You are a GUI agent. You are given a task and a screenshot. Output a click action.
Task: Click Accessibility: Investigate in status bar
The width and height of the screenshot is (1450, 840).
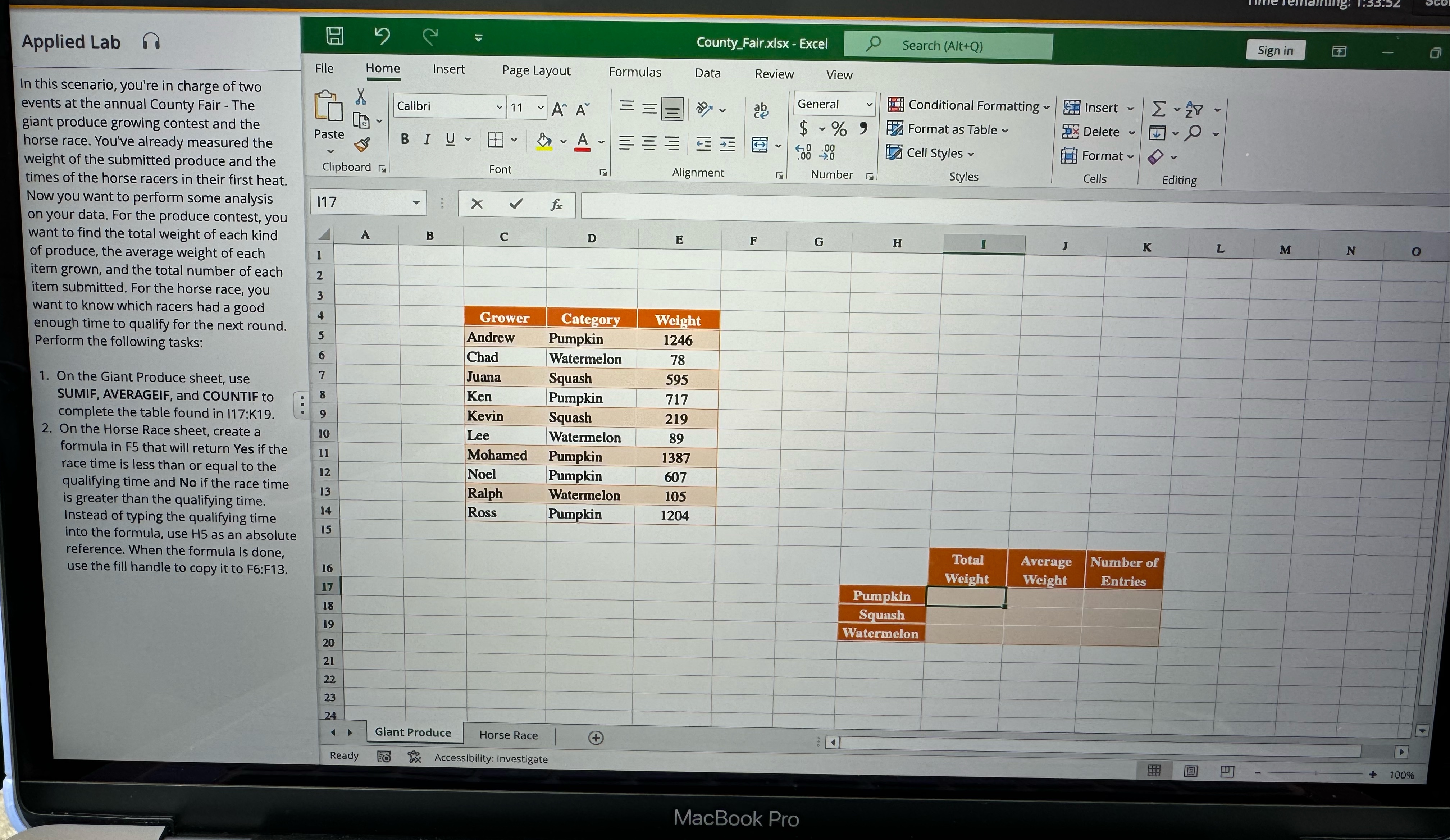coord(490,758)
